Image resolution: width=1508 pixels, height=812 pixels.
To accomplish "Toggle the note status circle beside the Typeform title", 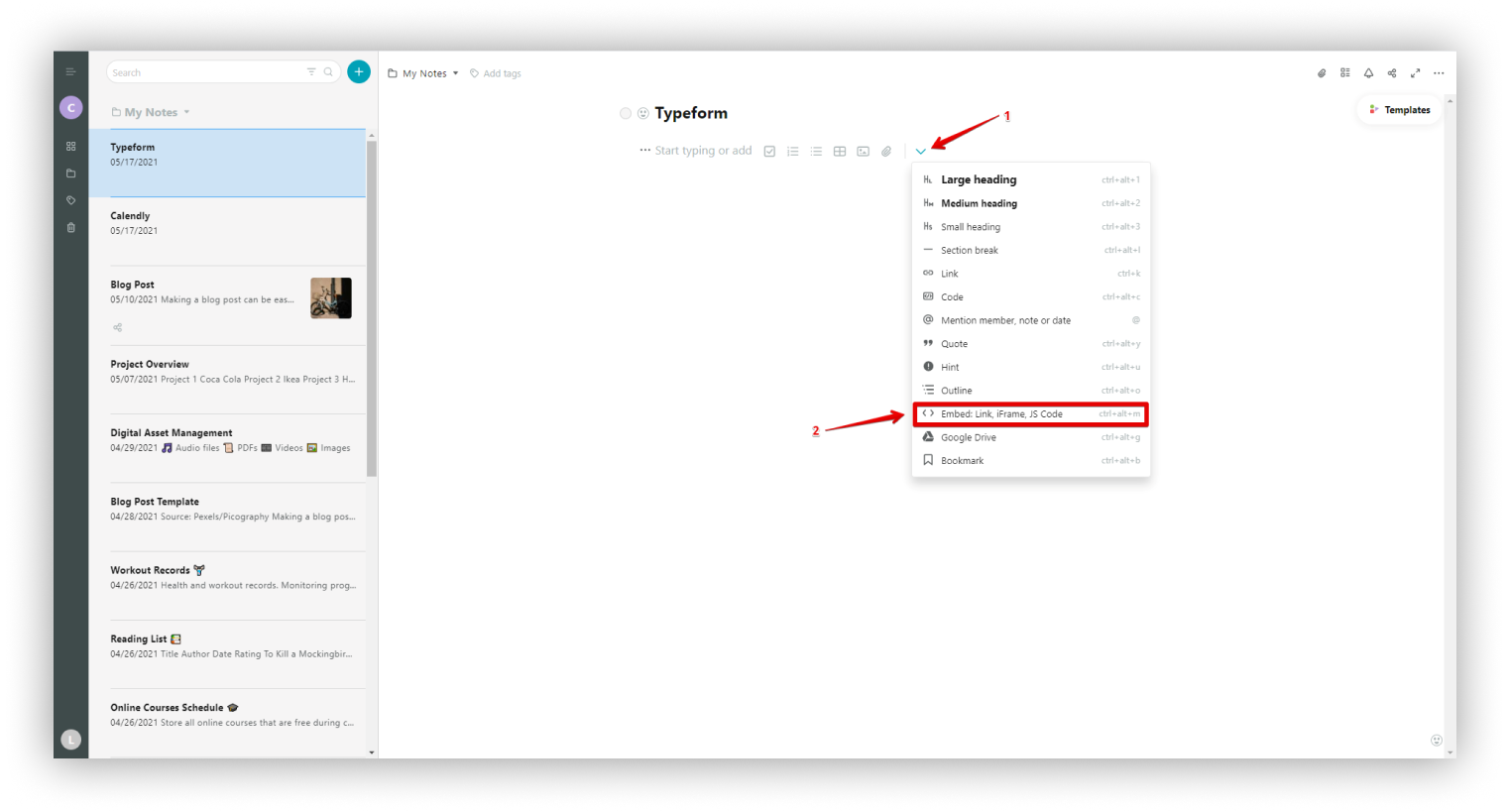I will point(626,114).
